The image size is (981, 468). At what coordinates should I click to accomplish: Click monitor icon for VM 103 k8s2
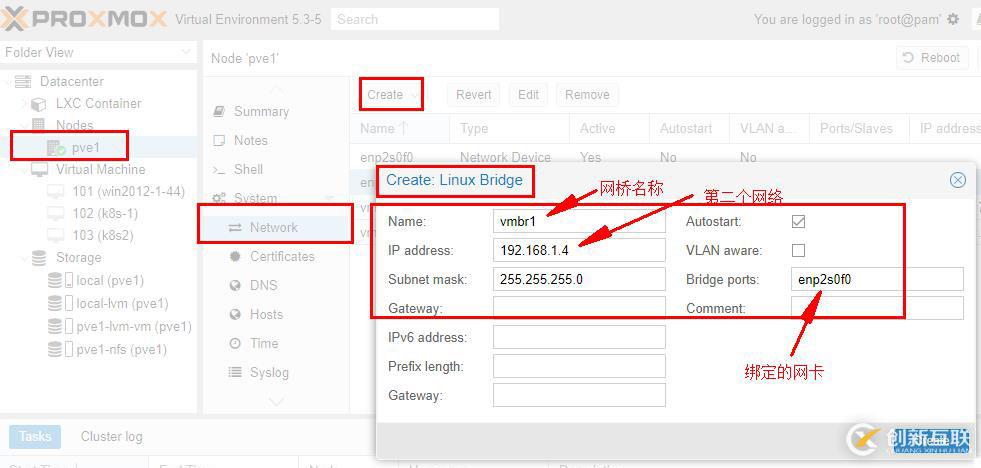point(56,235)
